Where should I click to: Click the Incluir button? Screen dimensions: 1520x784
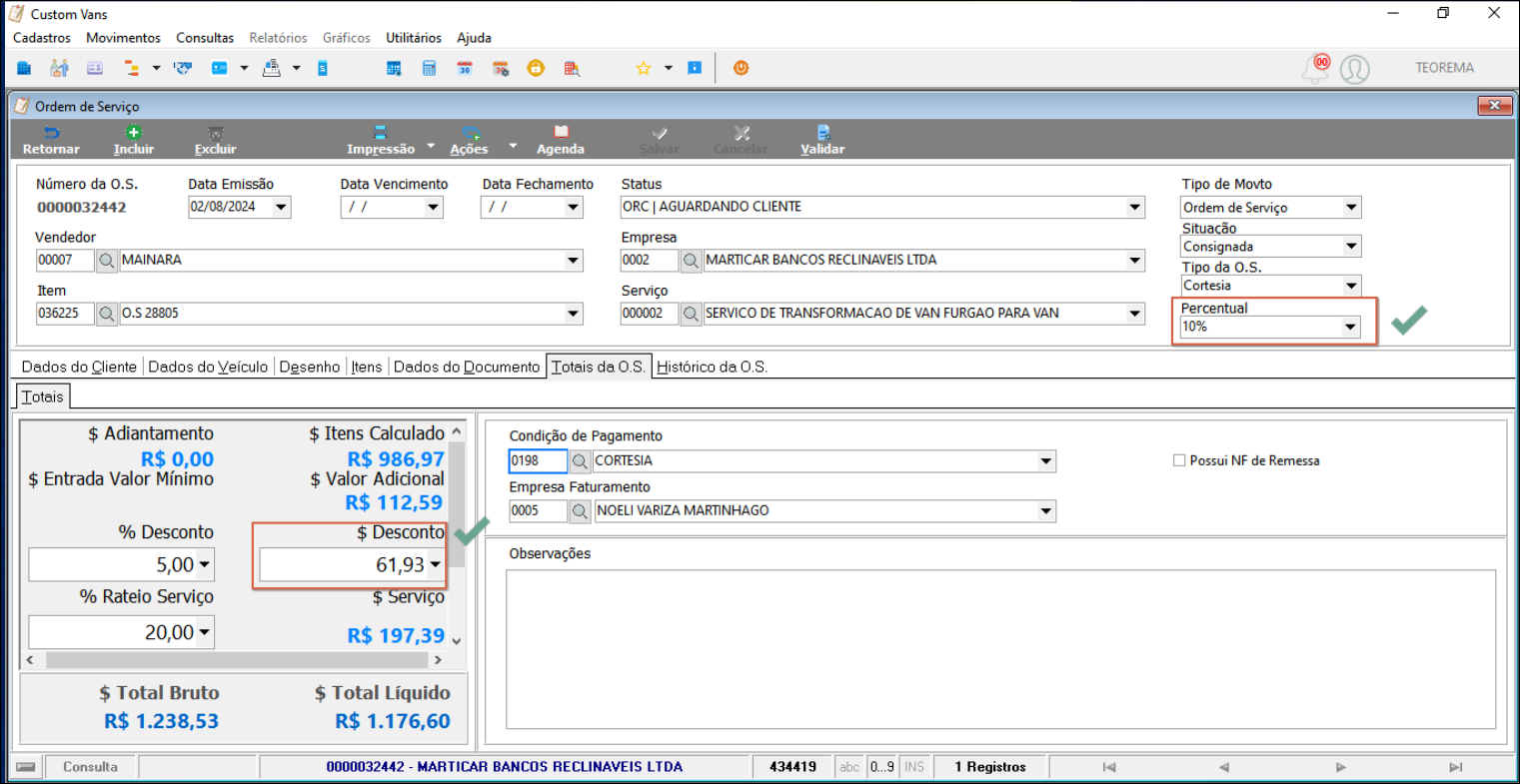(x=134, y=141)
